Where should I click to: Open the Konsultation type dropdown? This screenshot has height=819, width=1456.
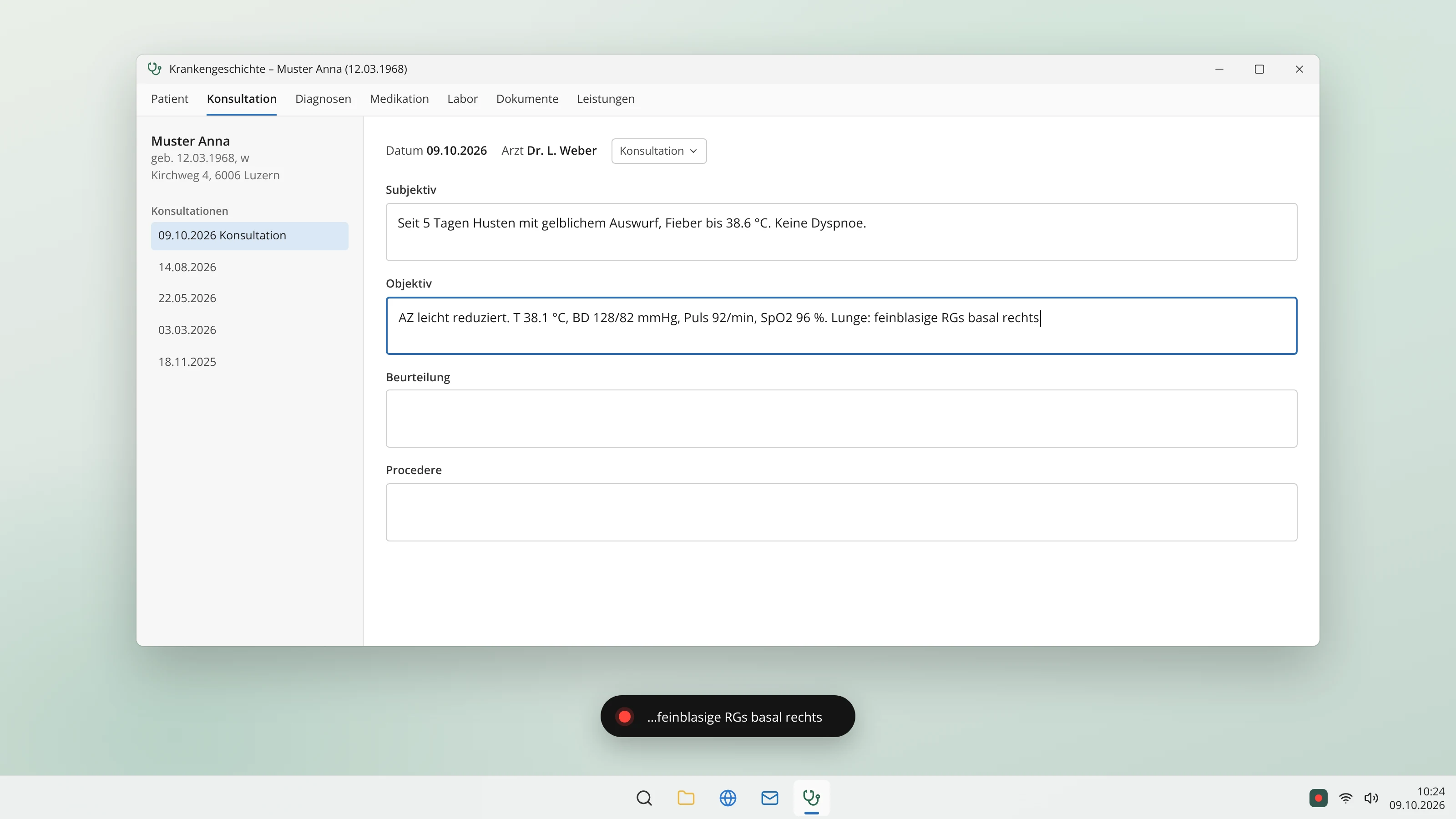point(658,151)
